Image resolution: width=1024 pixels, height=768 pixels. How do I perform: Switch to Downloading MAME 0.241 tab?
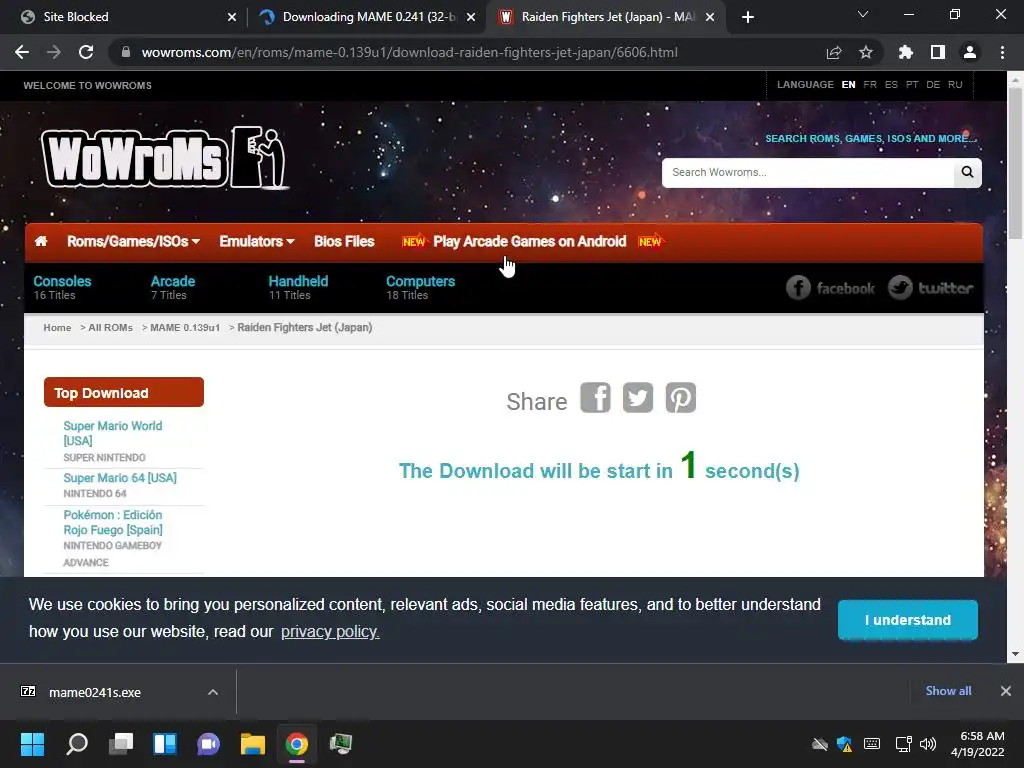click(367, 17)
